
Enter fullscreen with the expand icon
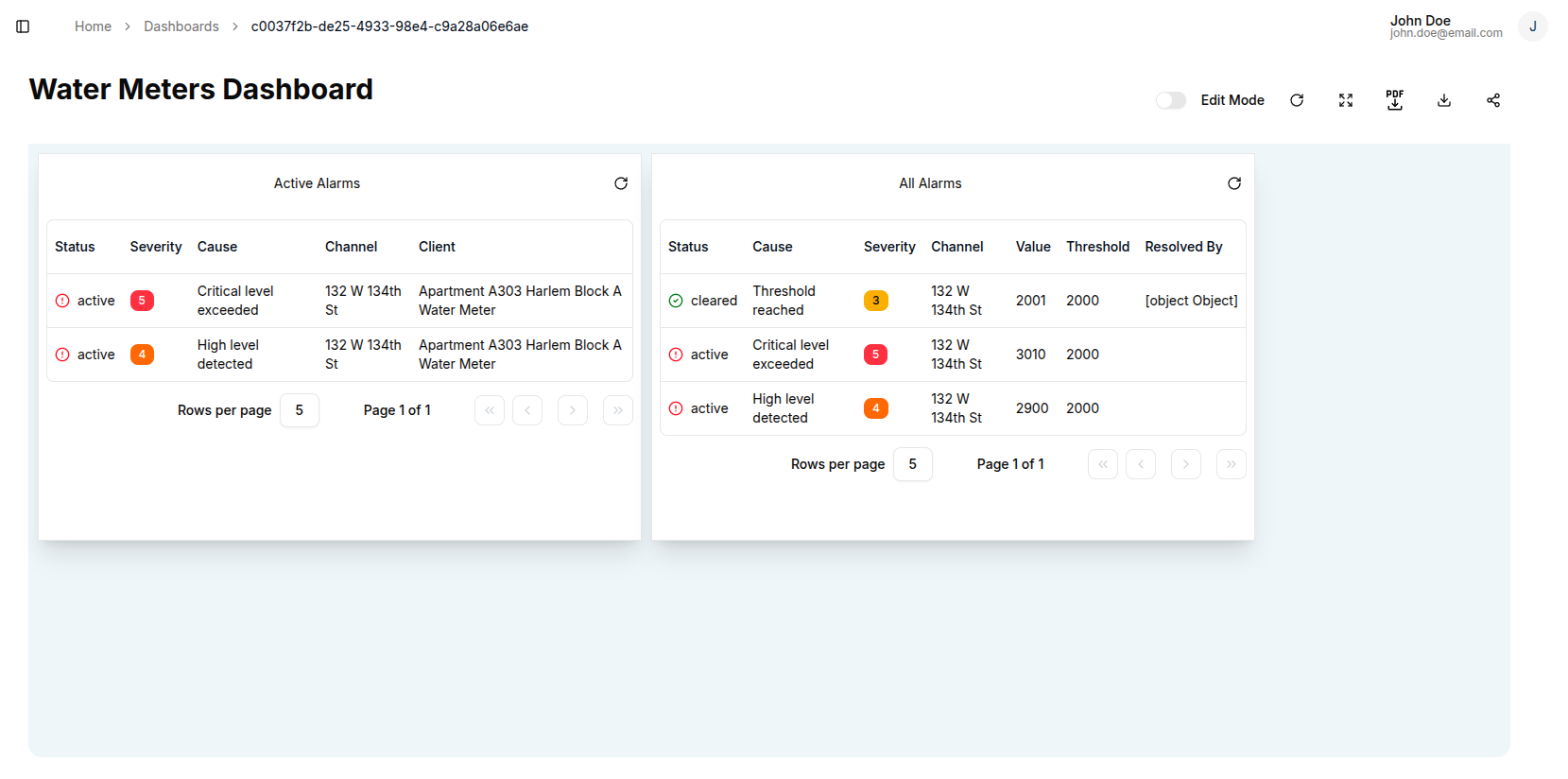point(1346,100)
